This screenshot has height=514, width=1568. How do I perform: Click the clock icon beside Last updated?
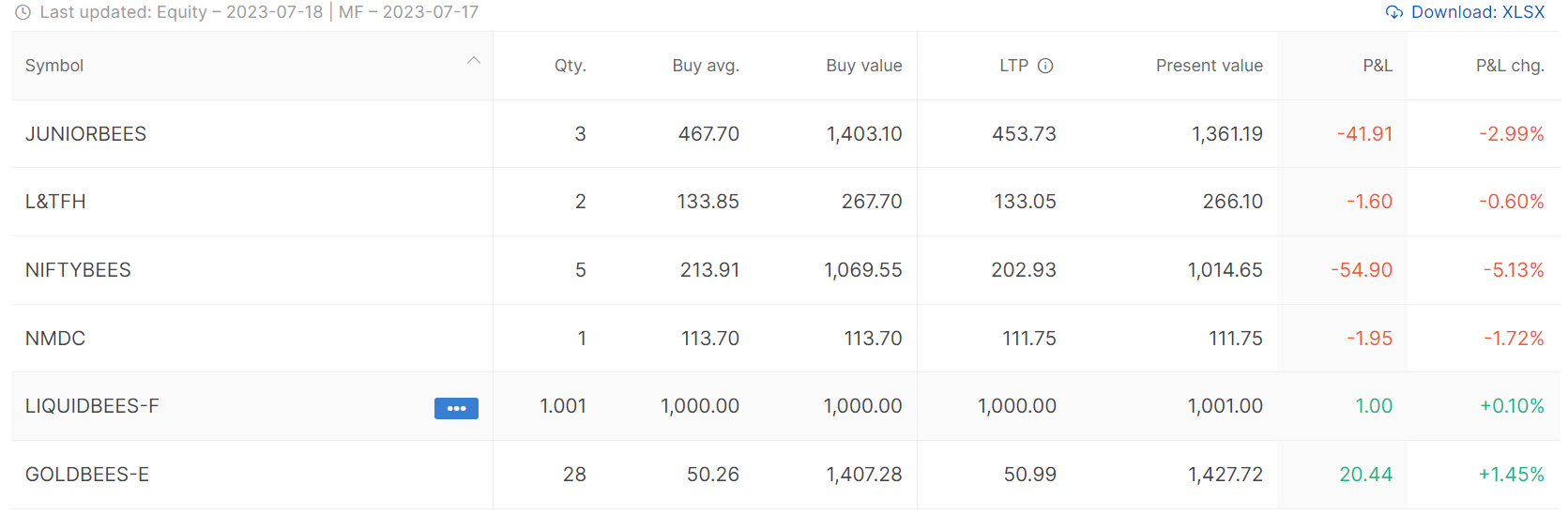pyautogui.click(x=23, y=12)
